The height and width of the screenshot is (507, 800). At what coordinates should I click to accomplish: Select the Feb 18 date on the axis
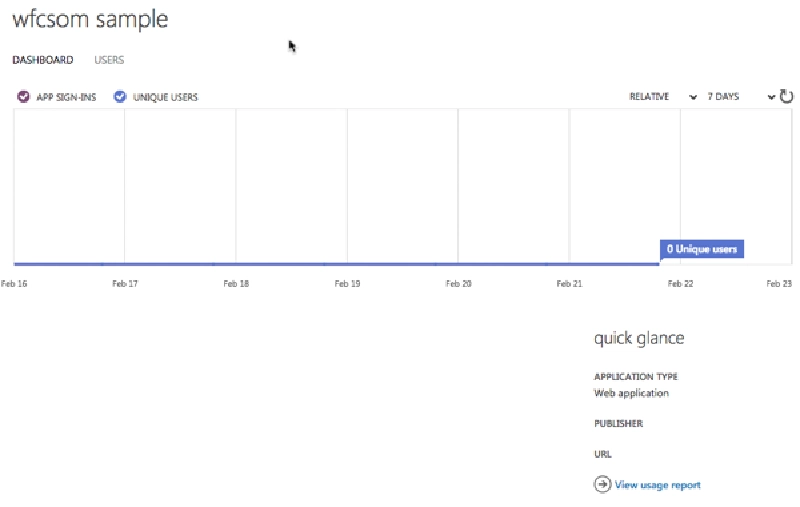coord(236,284)
